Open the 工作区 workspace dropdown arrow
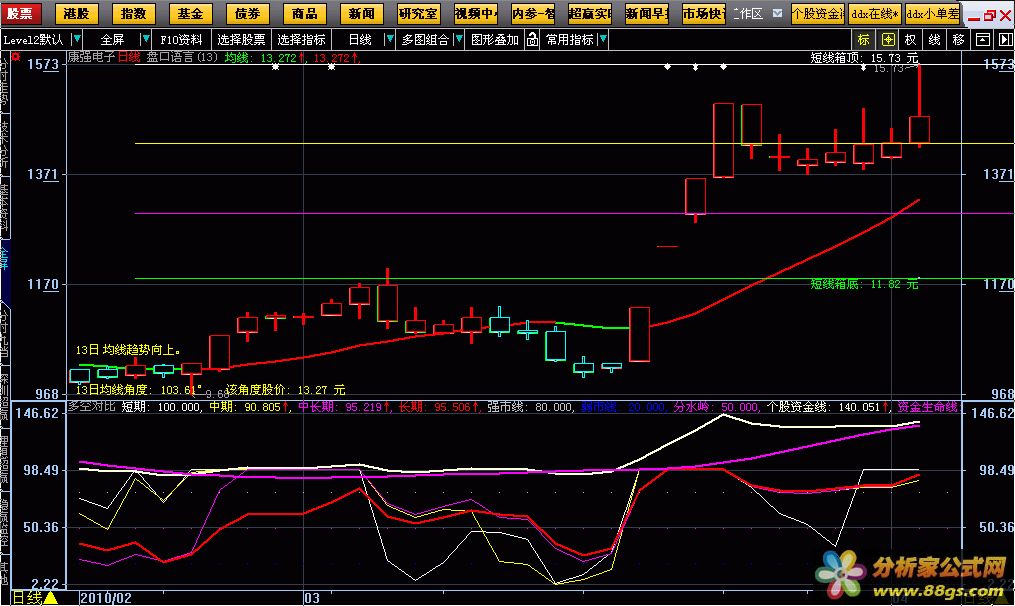The width and height of the screenshot is (1015, 606). click(777, 13)
